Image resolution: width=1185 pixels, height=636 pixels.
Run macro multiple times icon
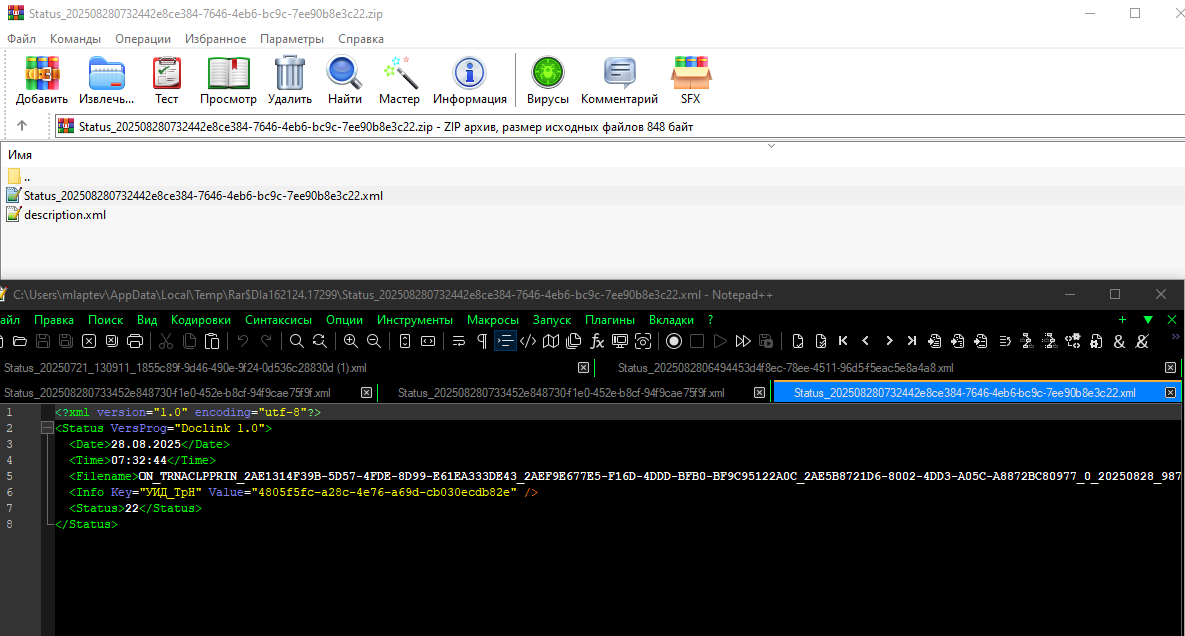[x=743, y=341]
